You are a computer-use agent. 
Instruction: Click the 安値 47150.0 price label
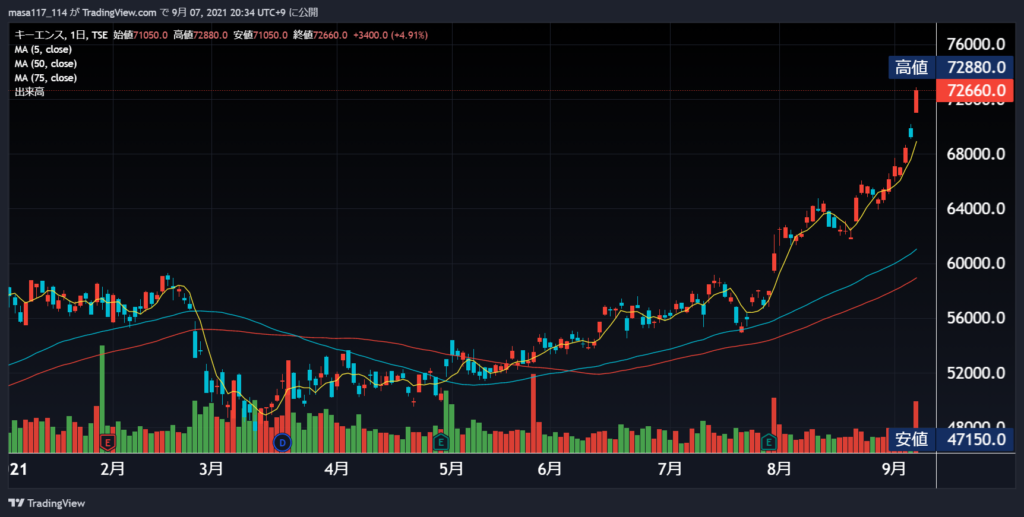click(x=951, y=439)
